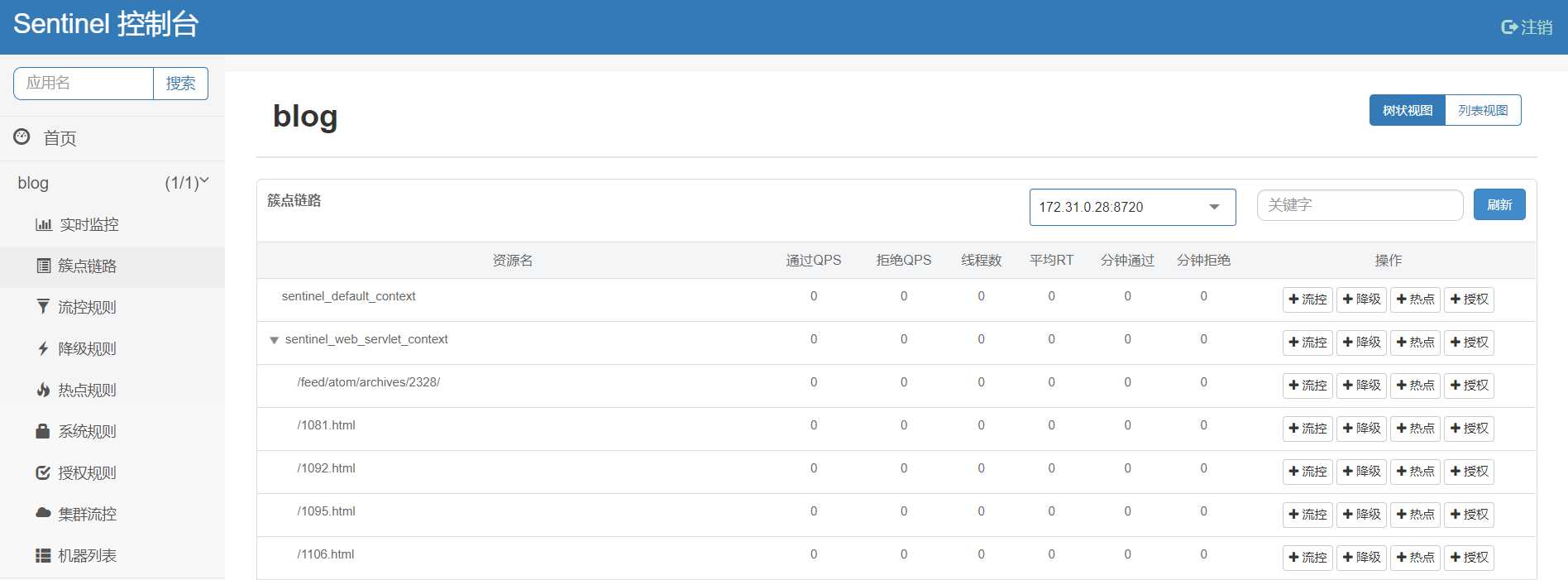Click the Sentinel 控制台 title

coord(106,24)
